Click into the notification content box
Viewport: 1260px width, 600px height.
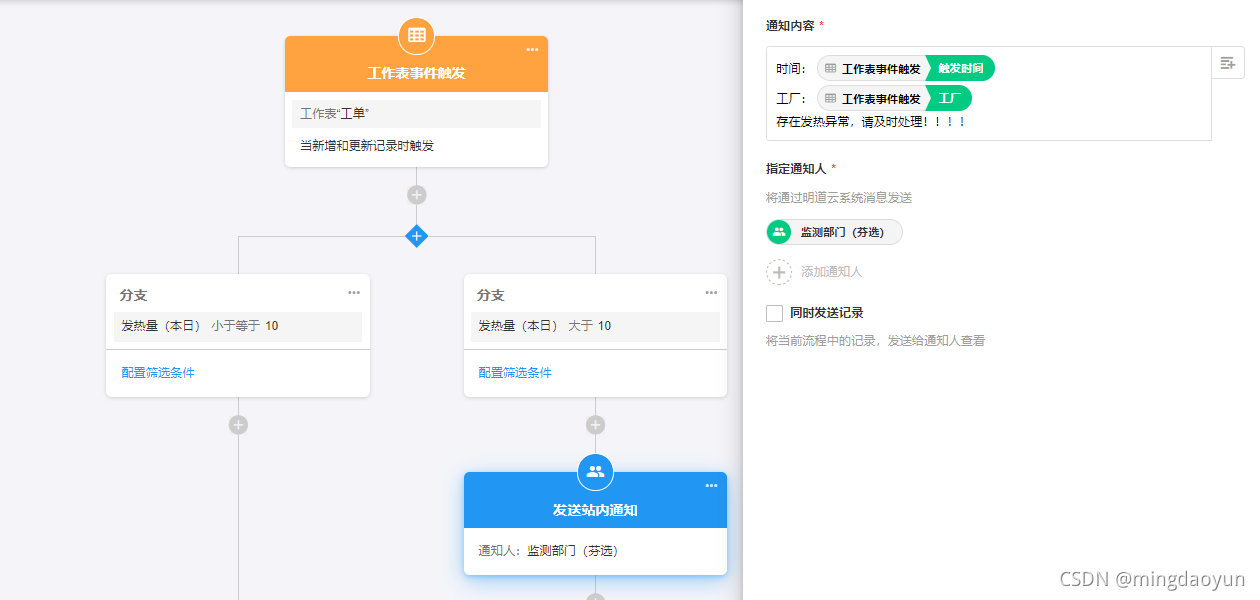989,93
